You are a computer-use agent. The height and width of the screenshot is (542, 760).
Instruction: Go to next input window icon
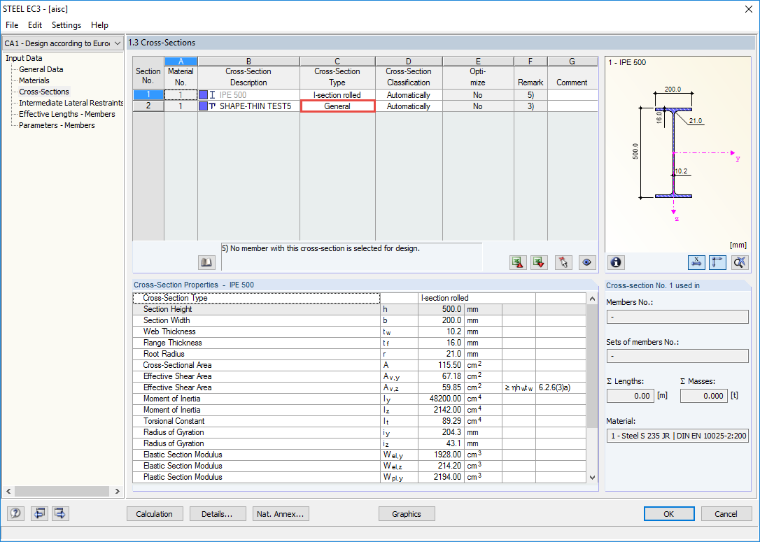pyautogui.click(x=60, y=513)
